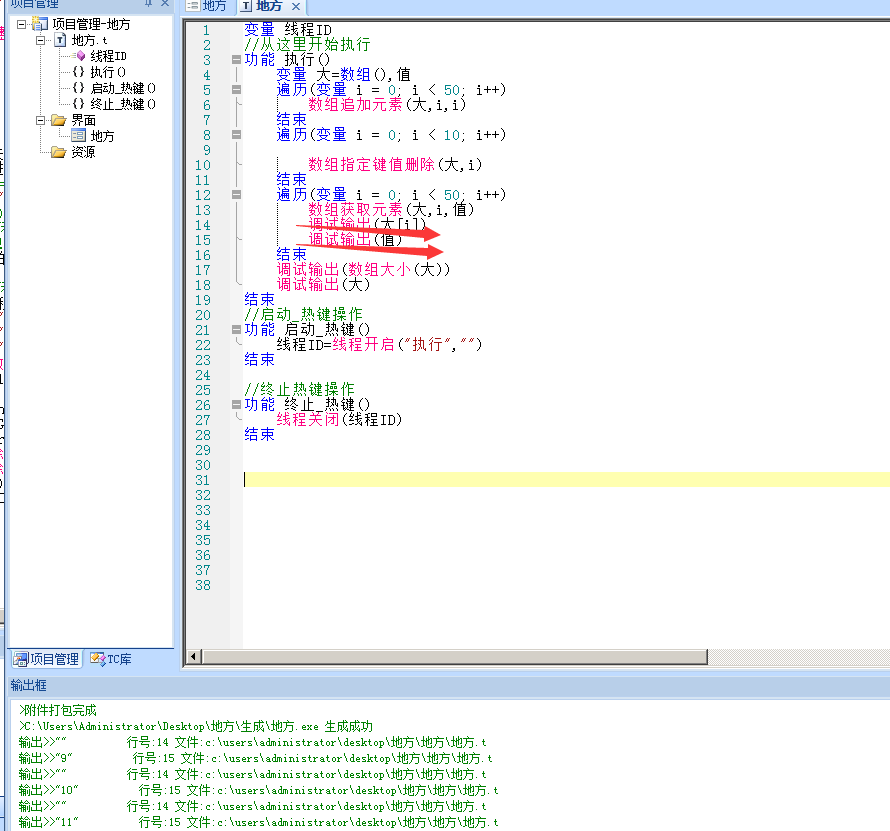Open the 地方 form under 界面
890x831 pixels.
click(102, 136)
